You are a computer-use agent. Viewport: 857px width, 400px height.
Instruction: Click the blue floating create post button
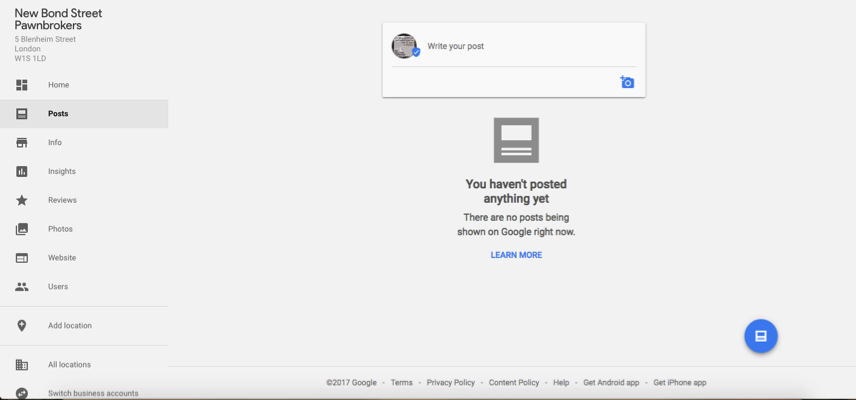pos(761,336)
